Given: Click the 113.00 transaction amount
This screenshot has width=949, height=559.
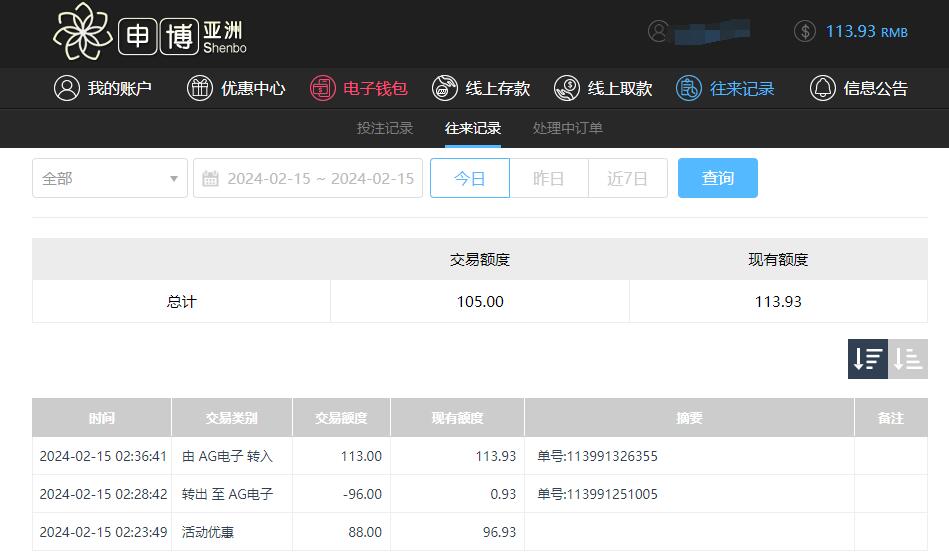Looking at the screenshot, I should pos(361,456).
